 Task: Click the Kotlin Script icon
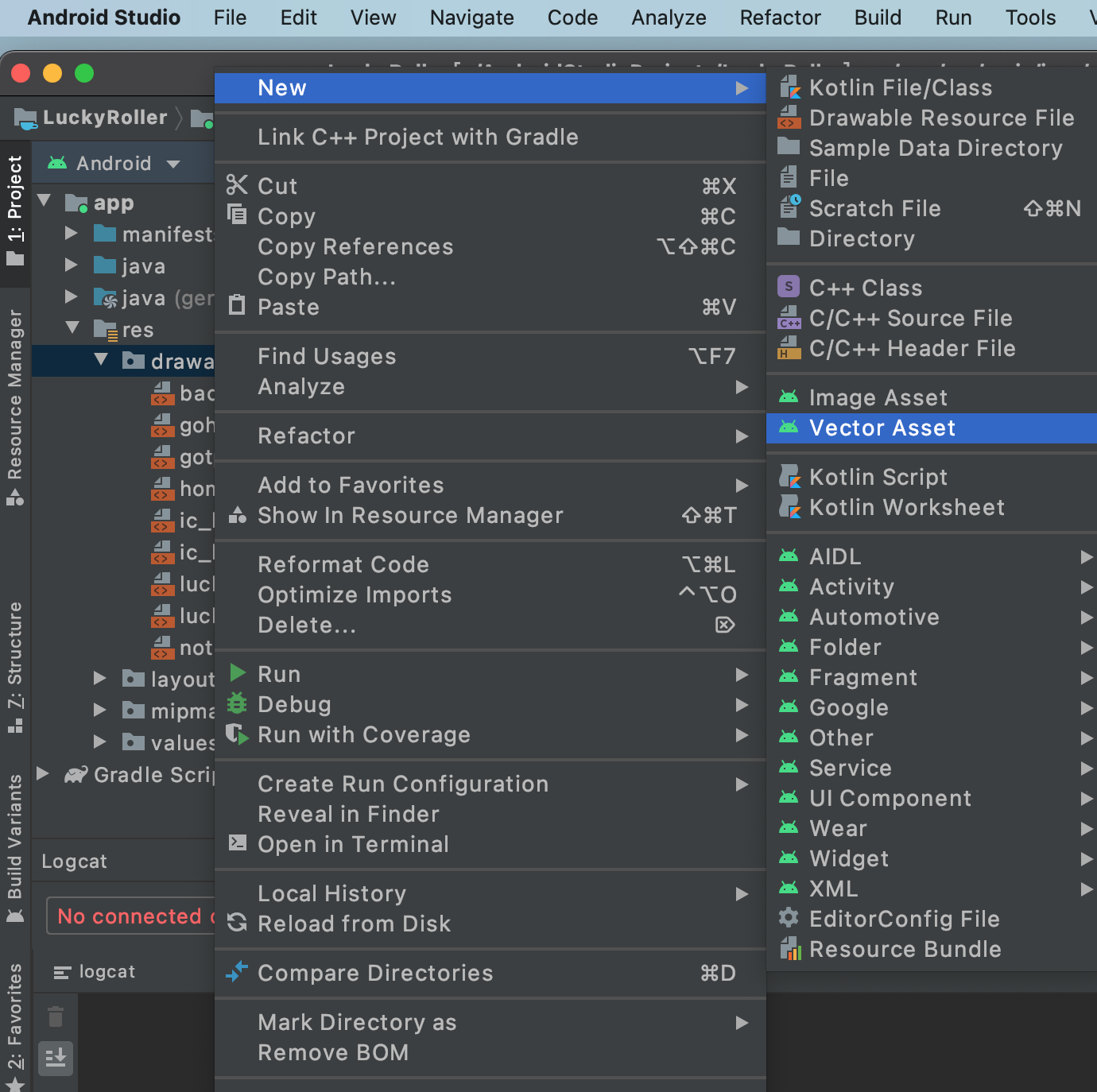(789, 476)
